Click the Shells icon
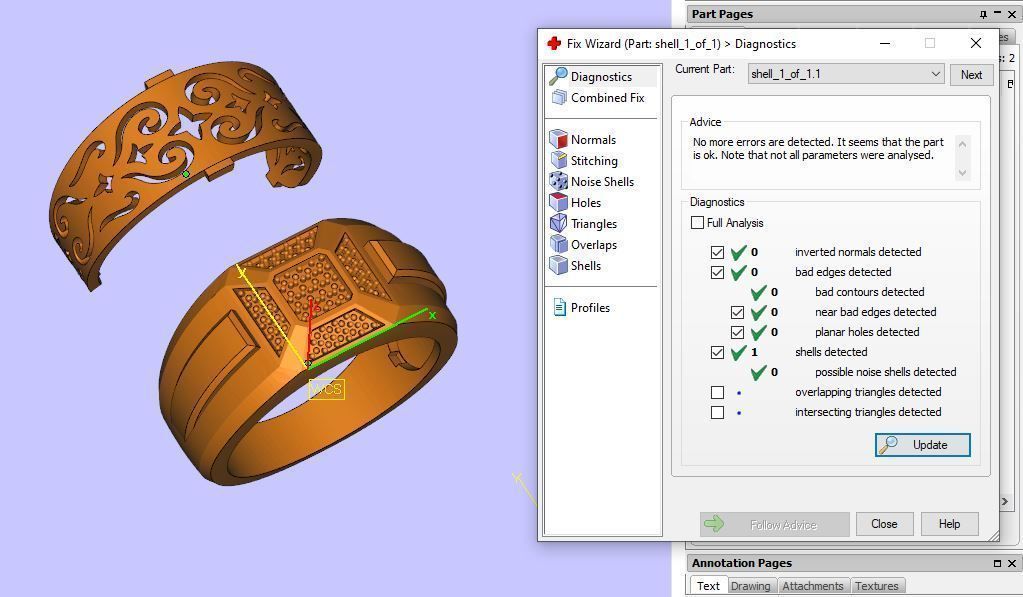Screen dimensions: 1023x597 558,265
